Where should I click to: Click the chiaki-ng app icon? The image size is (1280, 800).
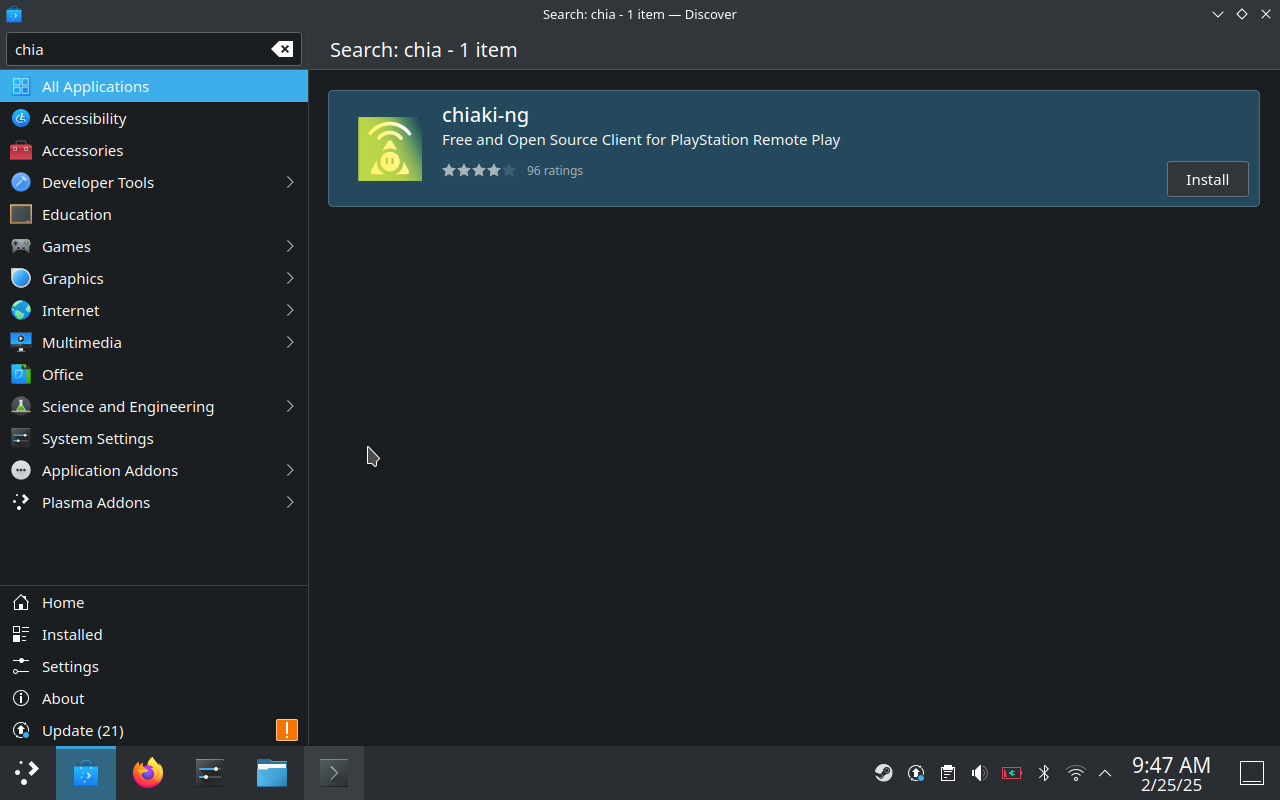click(x=389, y=149)
